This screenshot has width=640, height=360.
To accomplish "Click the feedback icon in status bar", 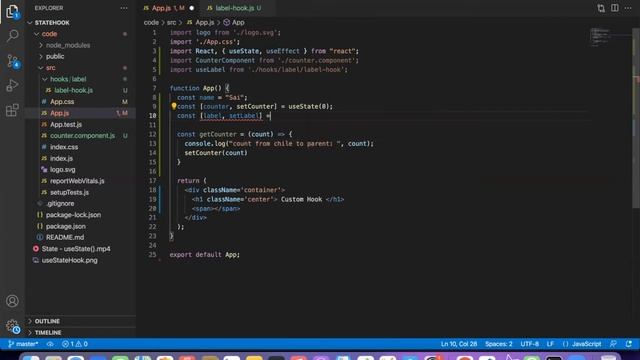I will tap(613, 344).
